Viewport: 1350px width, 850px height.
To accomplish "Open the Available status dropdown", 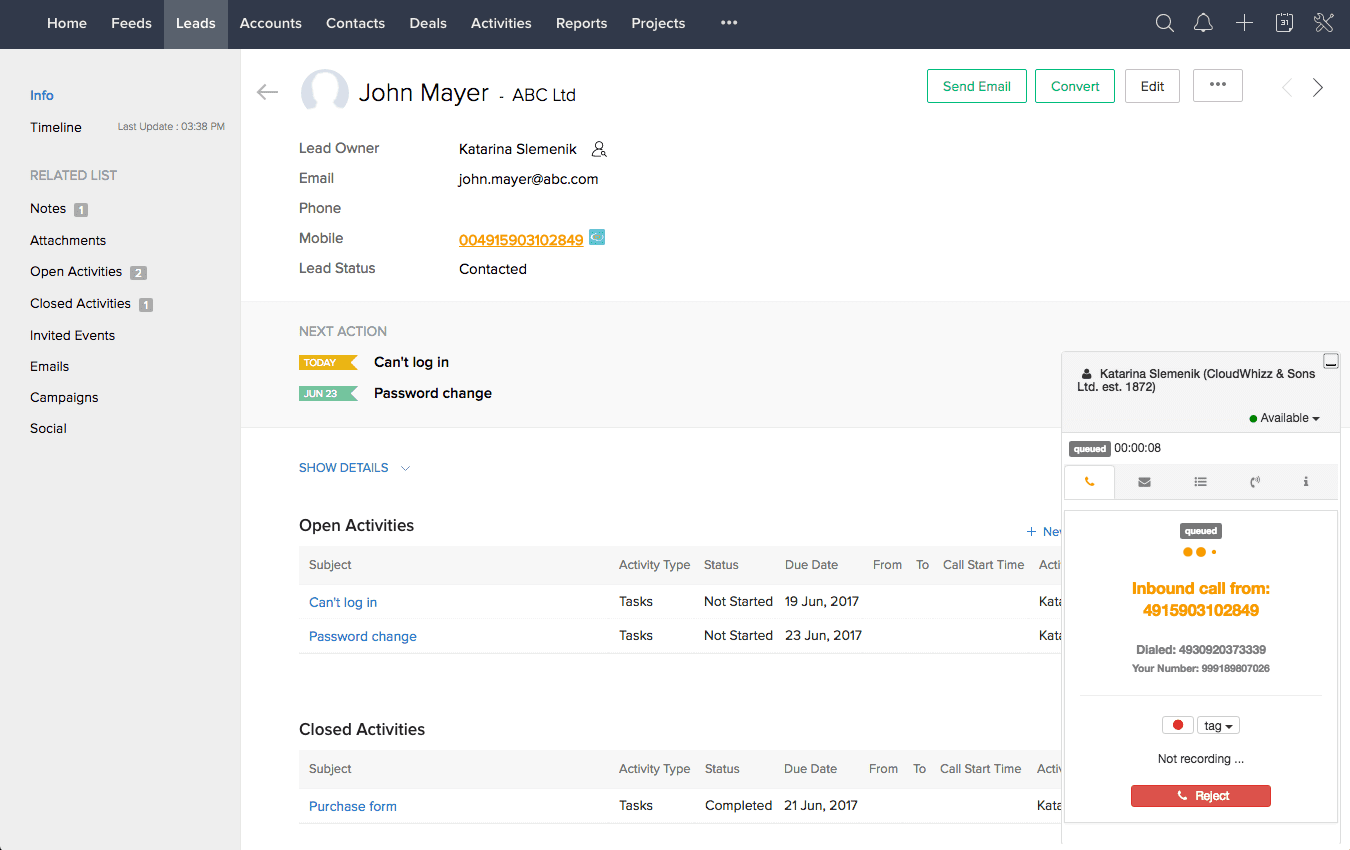I will coord(1285,418).
